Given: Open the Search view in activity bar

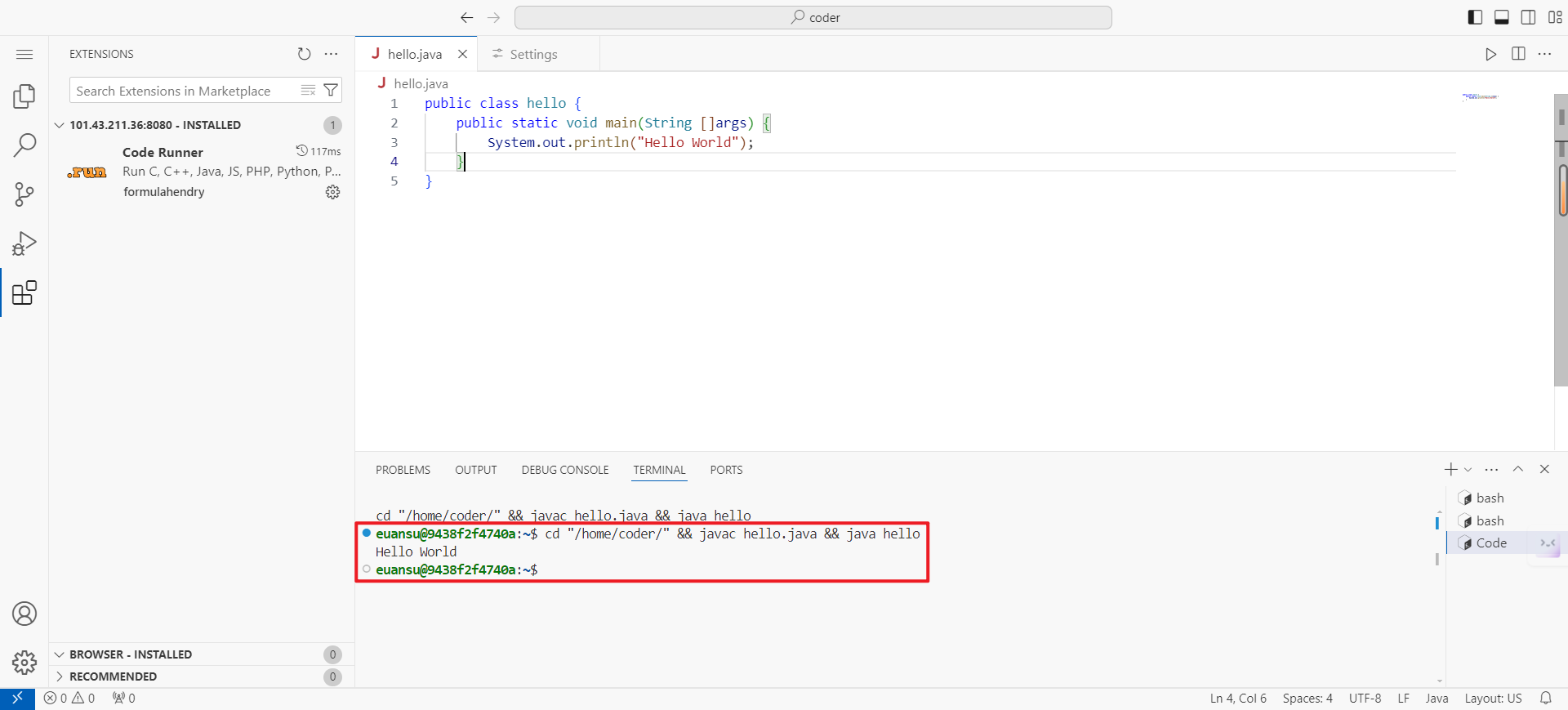Looking at the screenshot, I should (x=24, y=145).
